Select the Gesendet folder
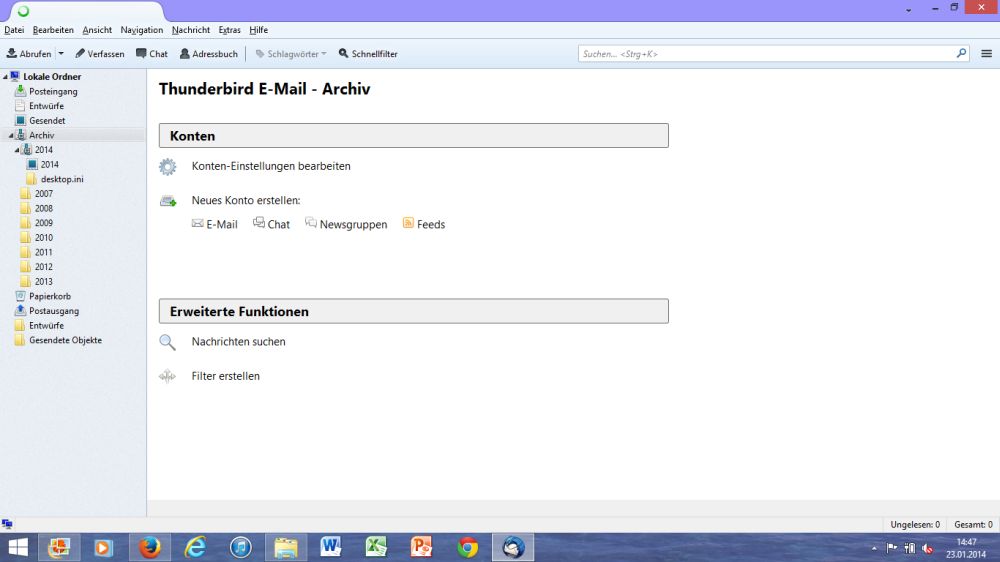 (x=47, y=121)
